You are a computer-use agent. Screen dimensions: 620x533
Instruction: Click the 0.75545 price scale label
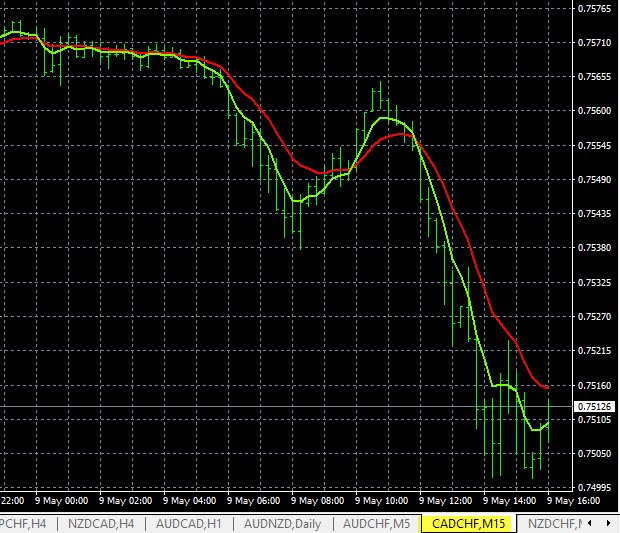[x=594, y=146]
